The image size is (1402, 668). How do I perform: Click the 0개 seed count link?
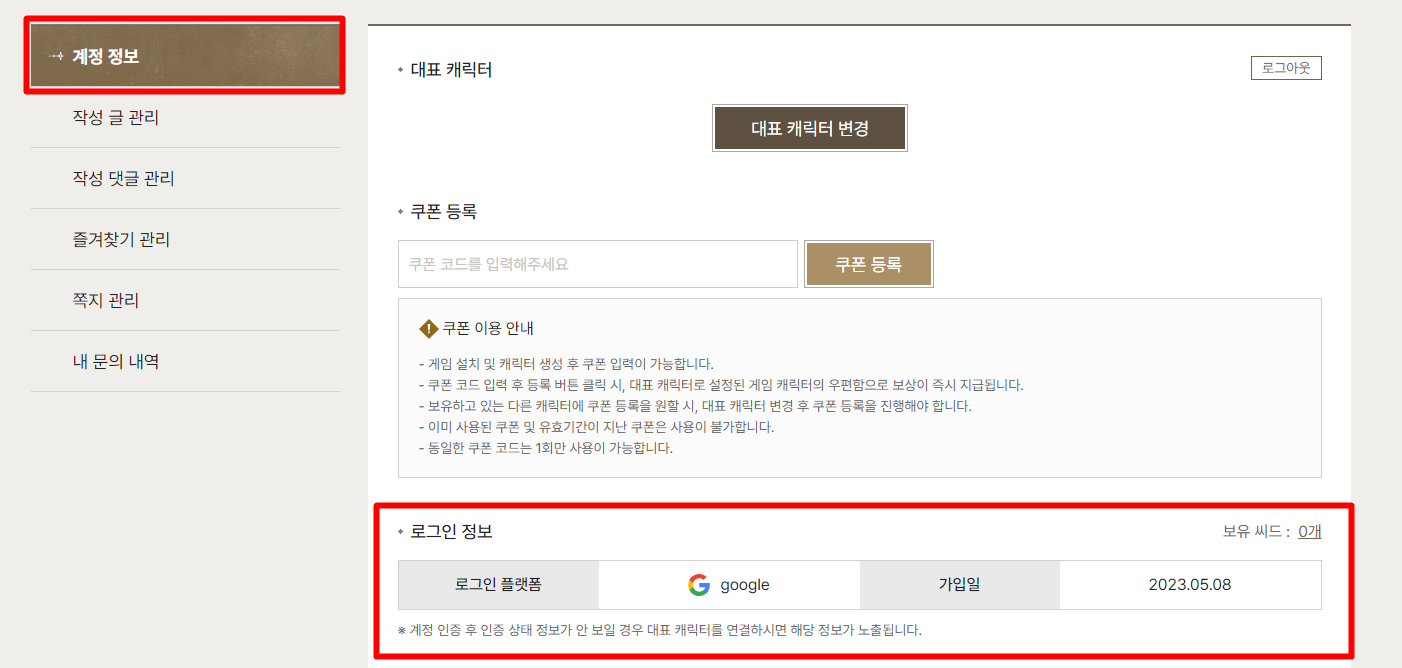point(1310,532)
